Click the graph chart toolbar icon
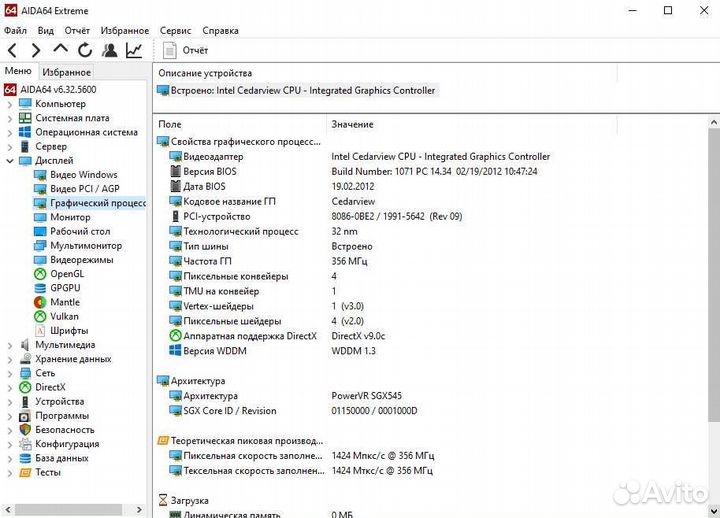Screen dimensions: 720x518 (x=134, y=50)
